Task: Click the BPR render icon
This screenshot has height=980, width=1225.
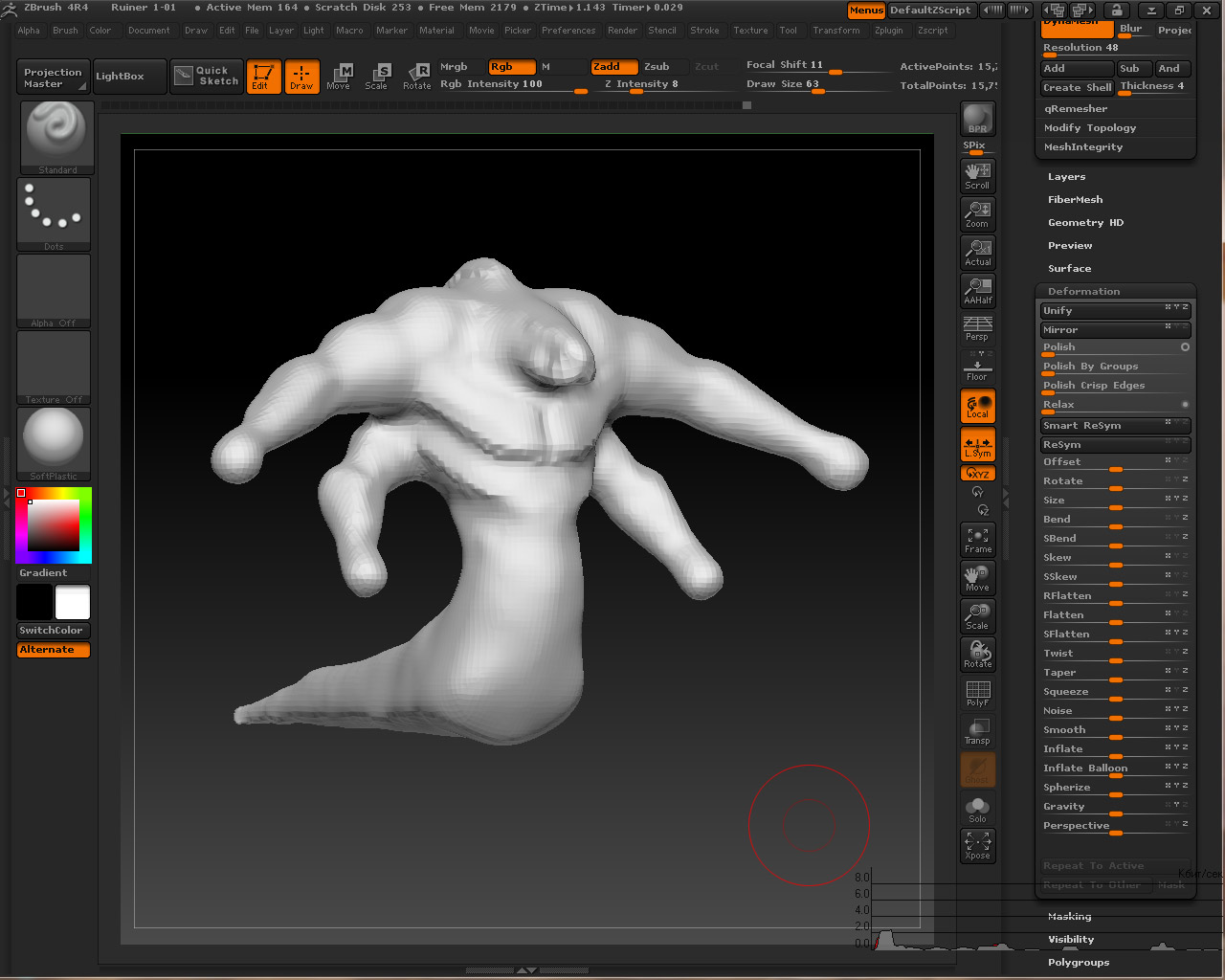Action: pos(977,120)
